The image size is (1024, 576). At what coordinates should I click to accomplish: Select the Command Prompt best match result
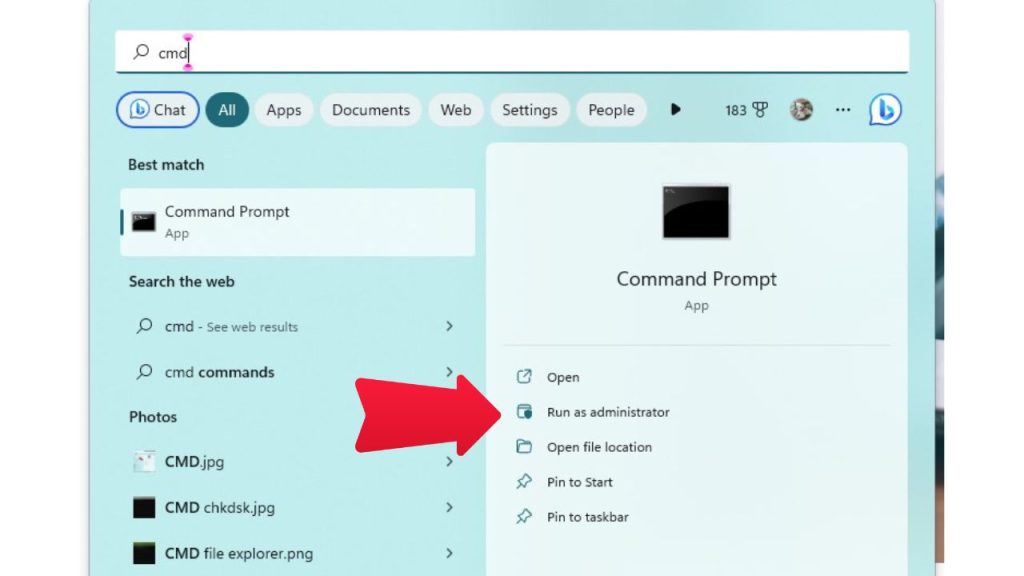point(298,222)
